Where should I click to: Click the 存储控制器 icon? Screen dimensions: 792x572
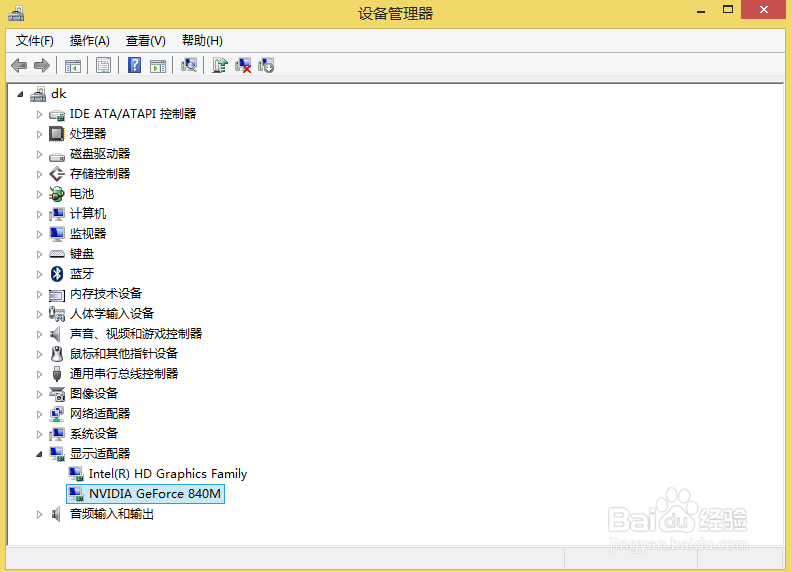[57, 174]
